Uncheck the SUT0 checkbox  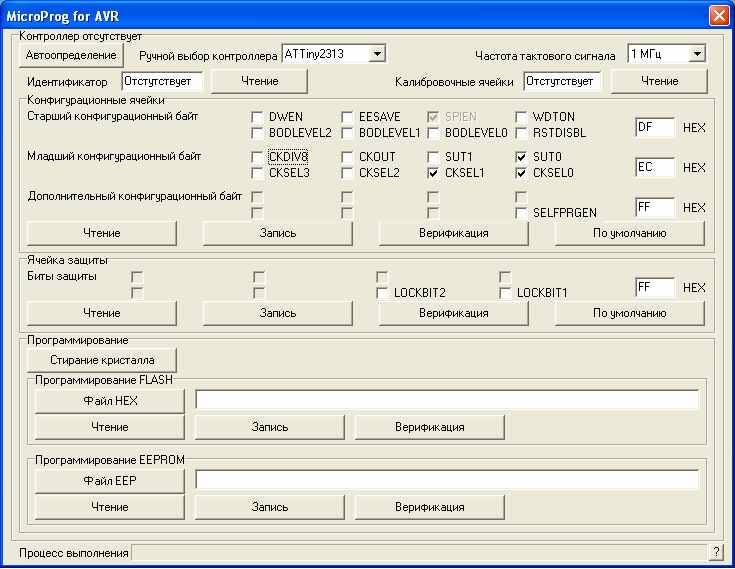[x=521, y=157]
